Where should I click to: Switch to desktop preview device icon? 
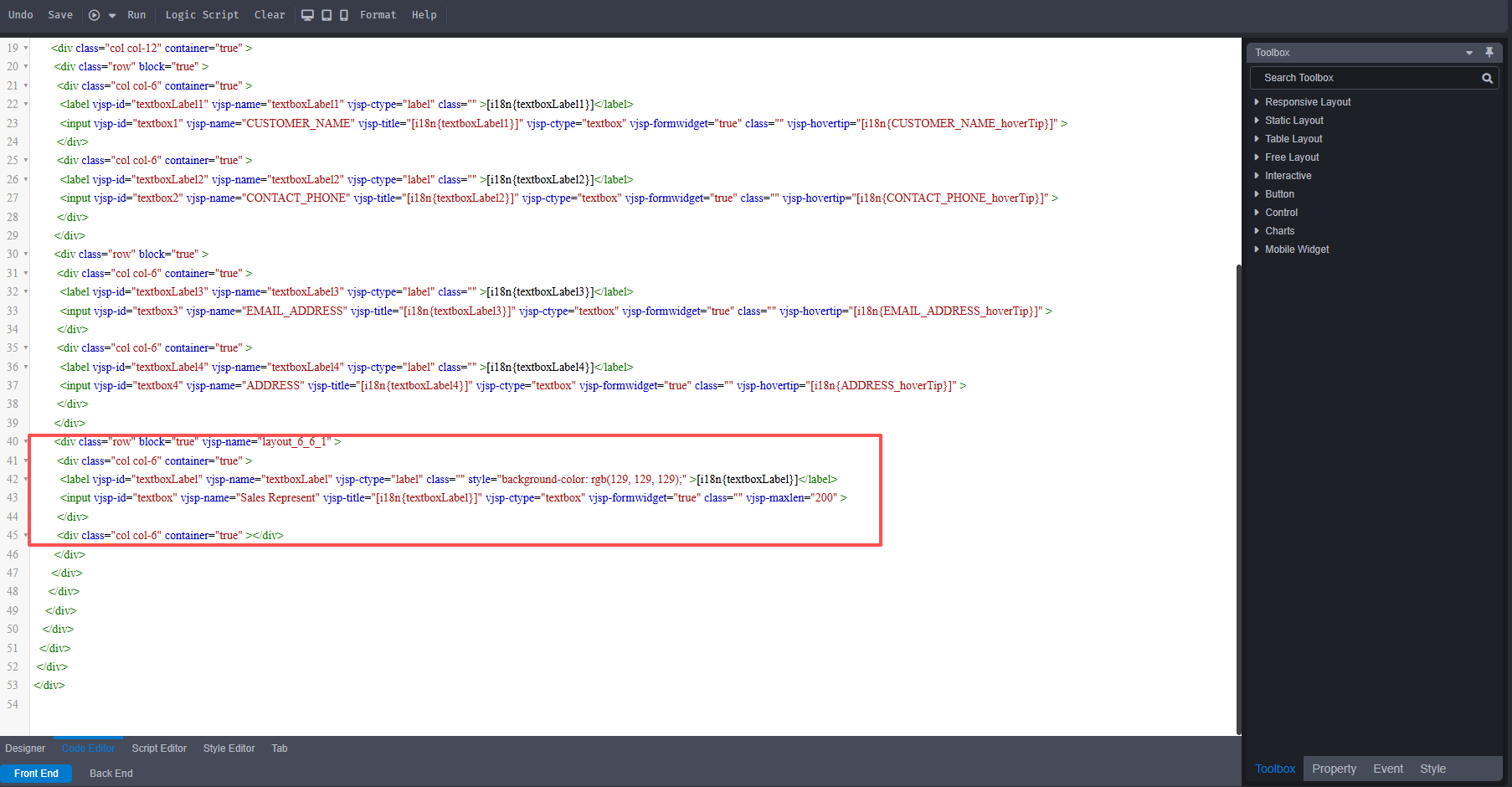pos(307,15)
